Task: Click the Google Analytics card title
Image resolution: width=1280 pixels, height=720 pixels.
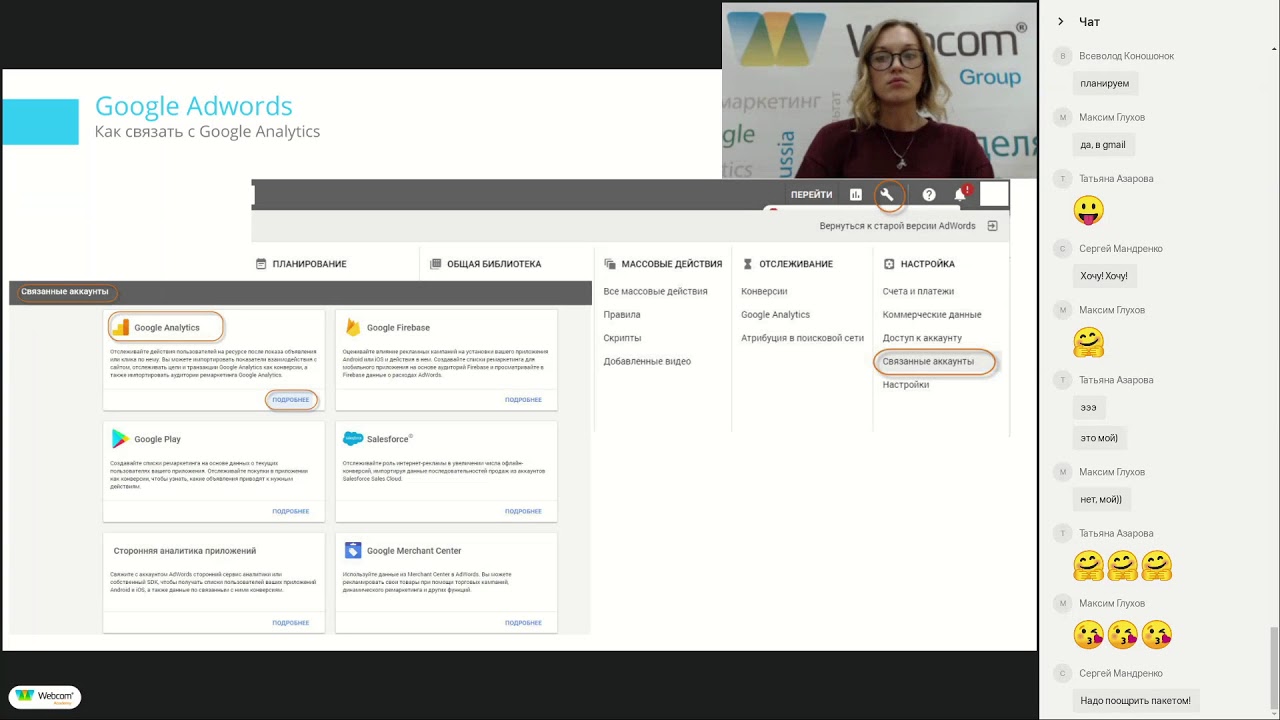Action: (x=167, y=327)
